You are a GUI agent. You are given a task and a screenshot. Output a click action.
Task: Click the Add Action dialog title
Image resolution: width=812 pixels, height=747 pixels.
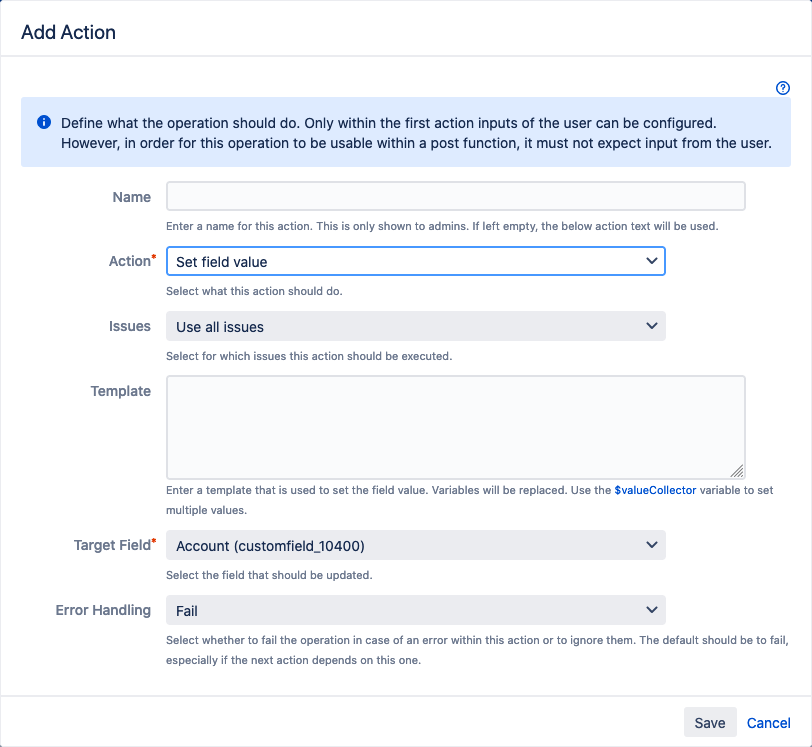tap(68, 32)
